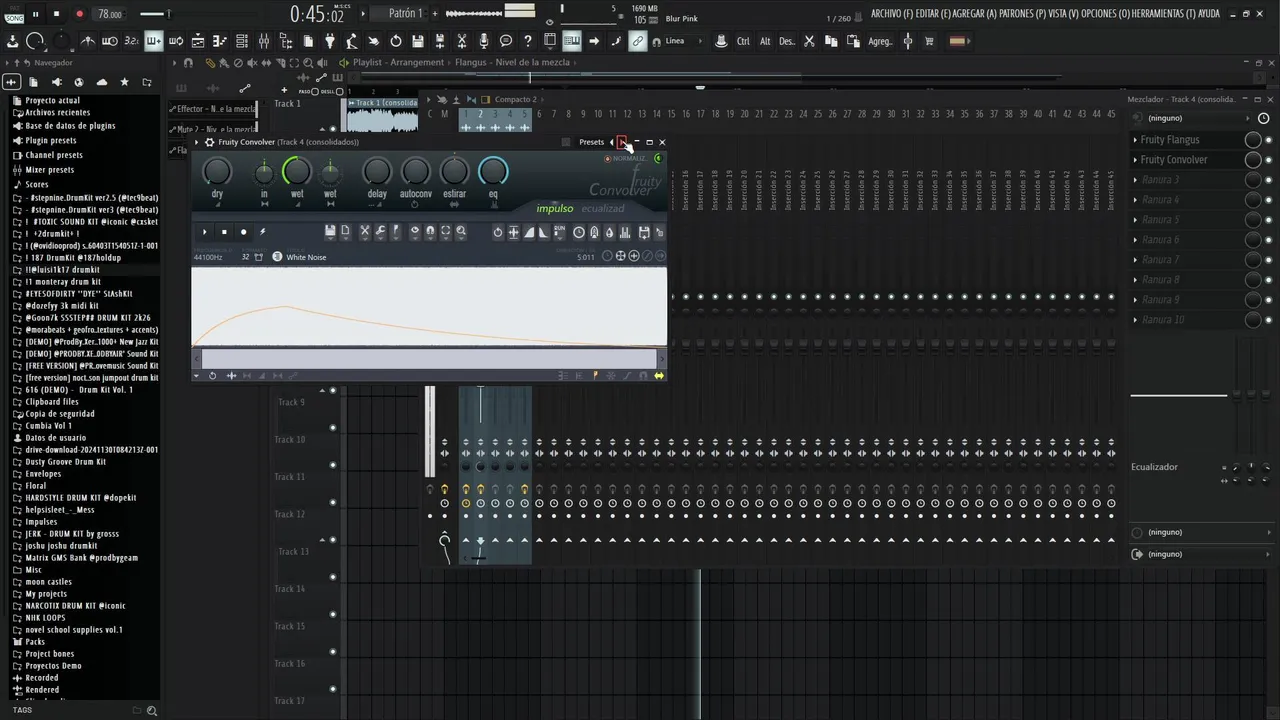The width and height of the screenshot is (1280, 720).
Task: Switch to ecualizad tab in Convolver
Action: tap(603, 209)
